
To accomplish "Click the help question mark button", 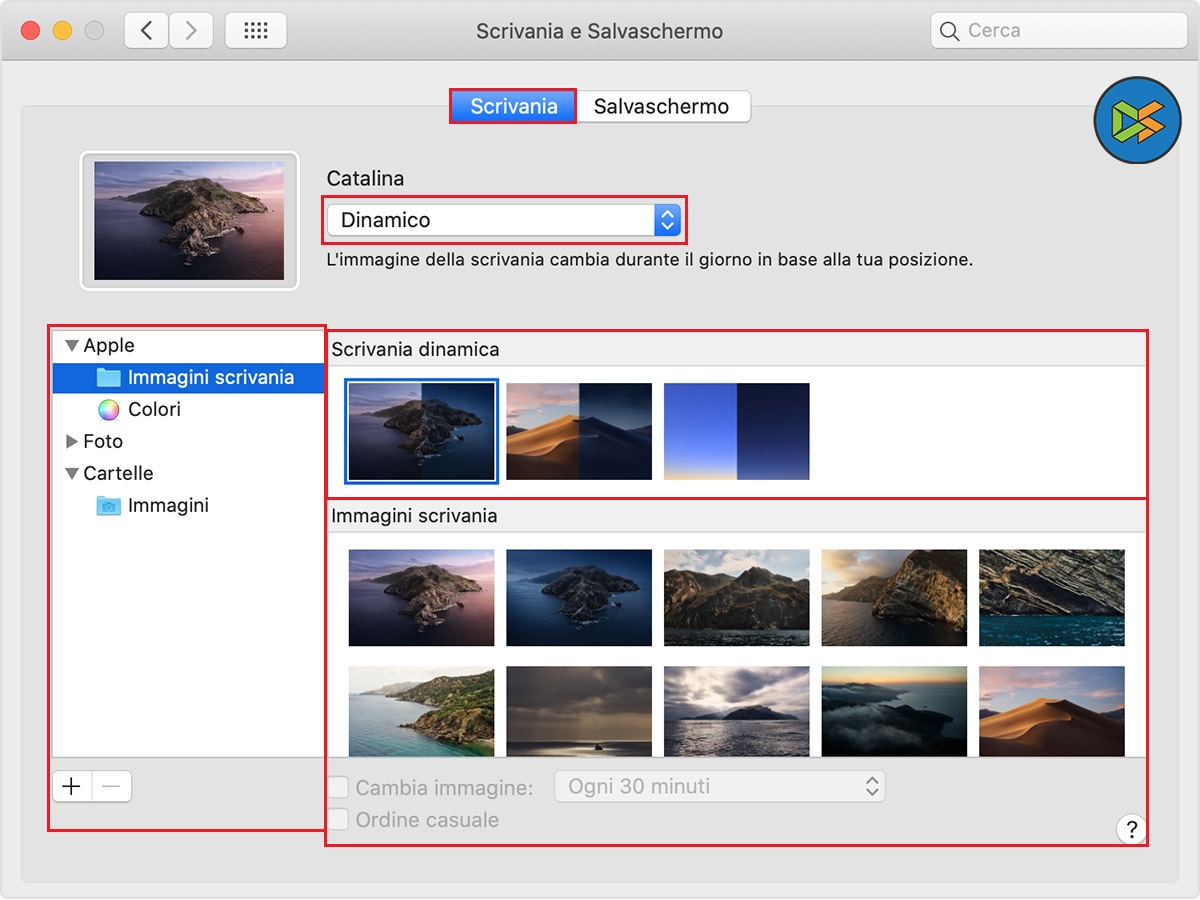I will [1131, 829].
